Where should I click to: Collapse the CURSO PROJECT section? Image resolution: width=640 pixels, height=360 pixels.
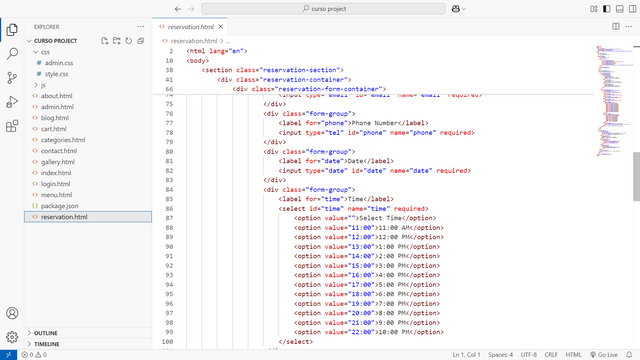[x=29, y=41]
